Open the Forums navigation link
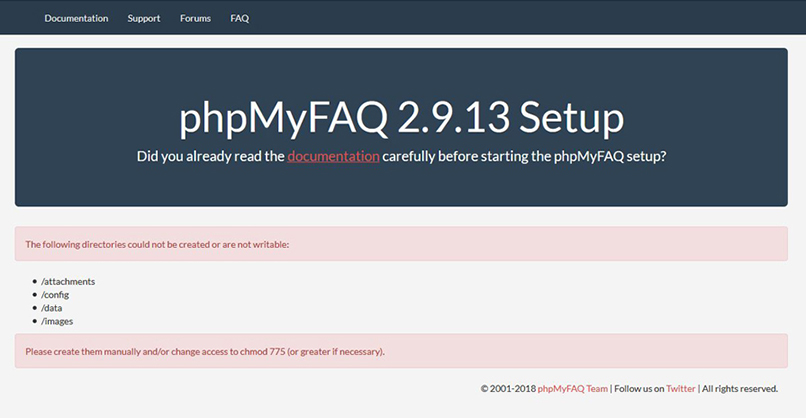Image resolution: width=806 pixels, height=418 pixels. pos(195,18)
